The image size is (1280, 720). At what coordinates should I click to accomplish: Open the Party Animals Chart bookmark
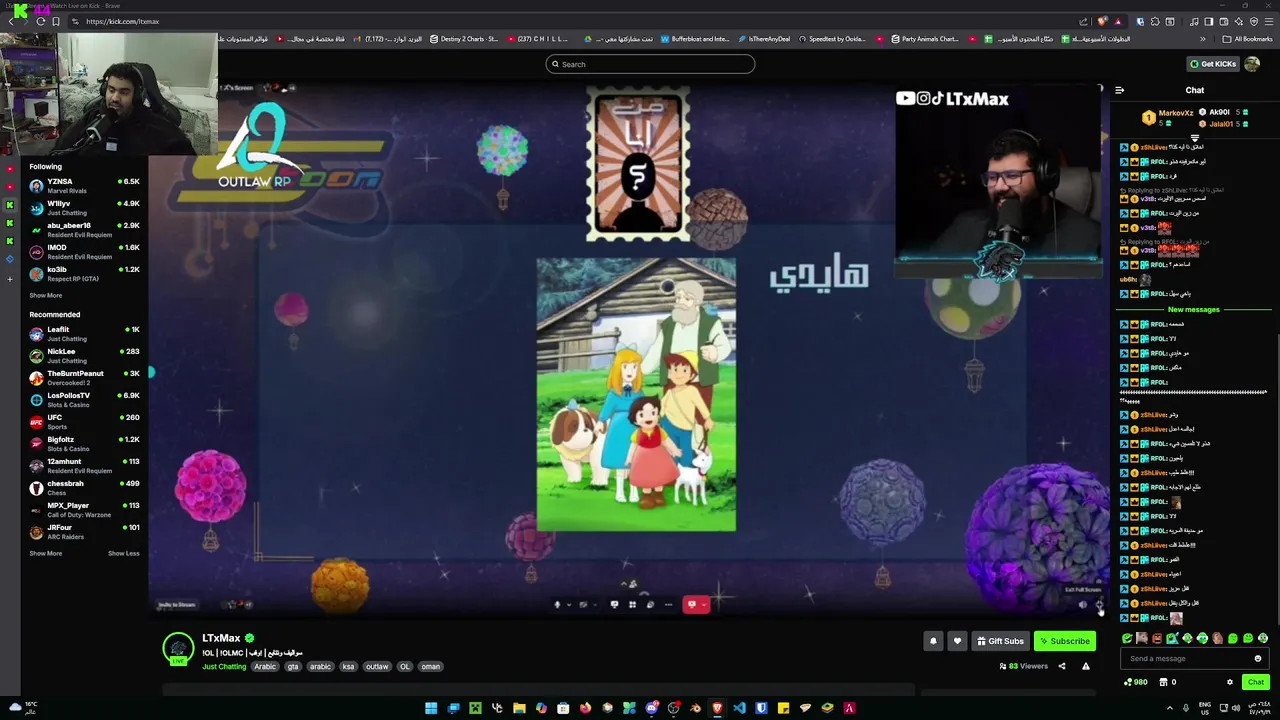pyautogui.click(x=925, y=39)
